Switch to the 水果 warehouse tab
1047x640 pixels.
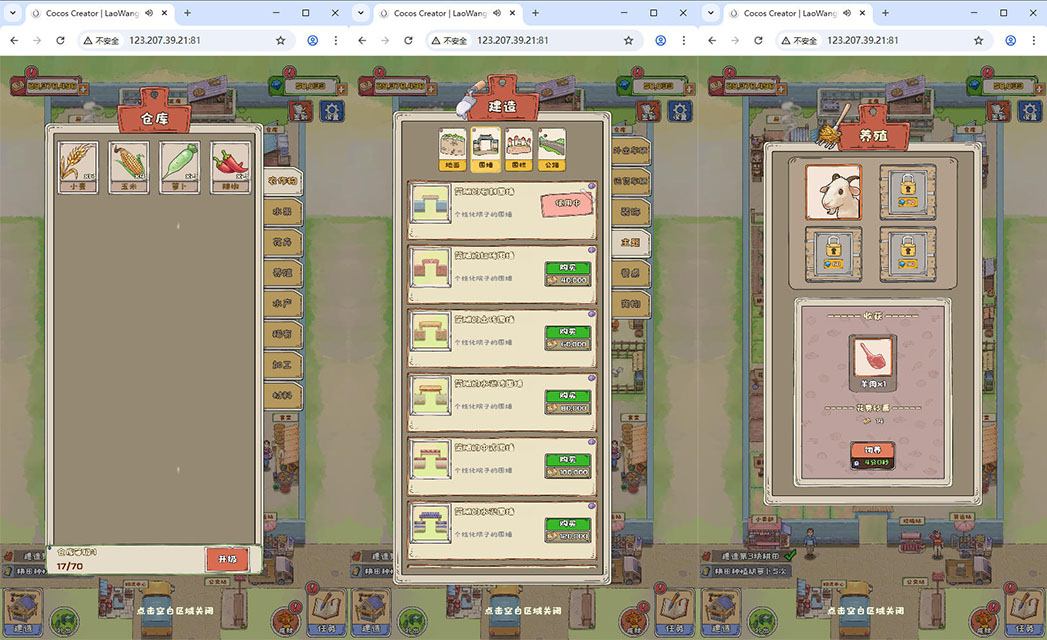[282, 212]
